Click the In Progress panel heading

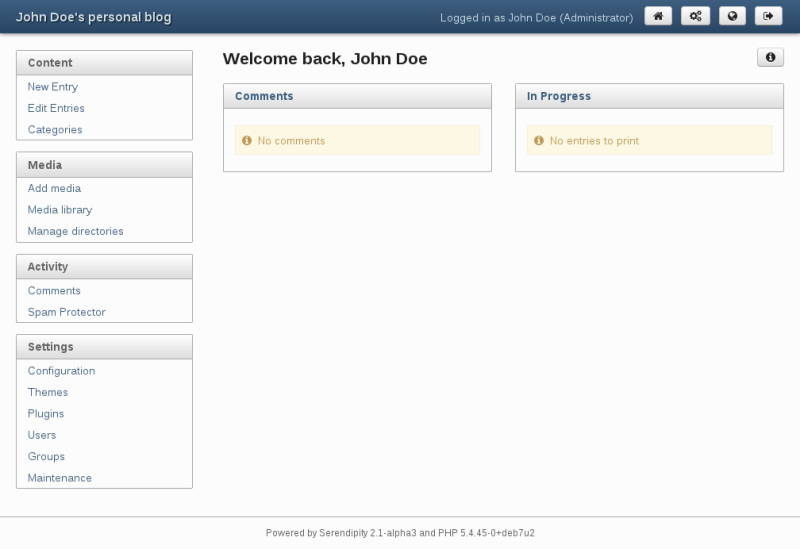(559, 96)
